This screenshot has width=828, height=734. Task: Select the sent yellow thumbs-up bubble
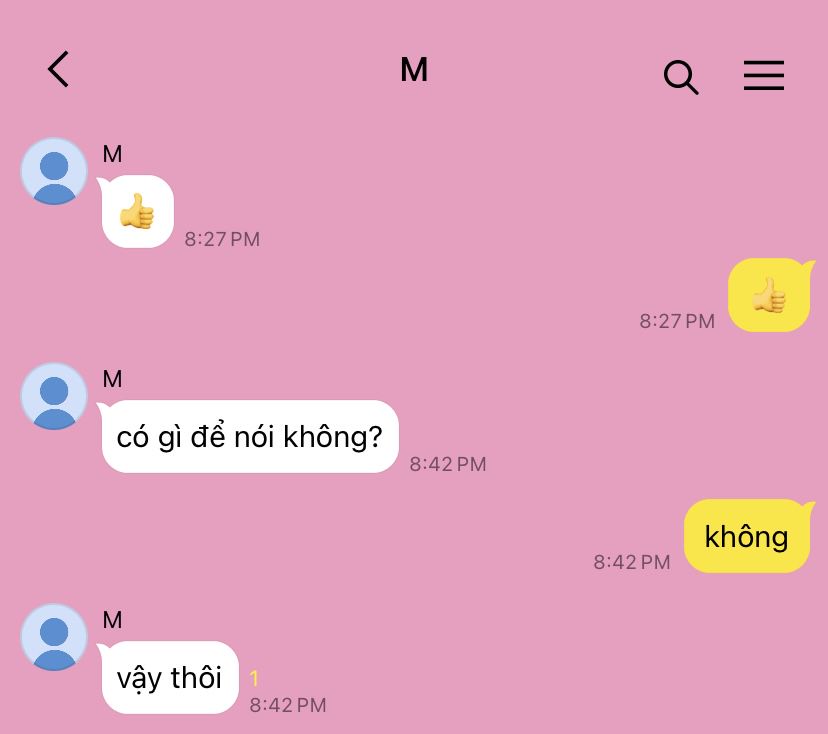[770, 295]
